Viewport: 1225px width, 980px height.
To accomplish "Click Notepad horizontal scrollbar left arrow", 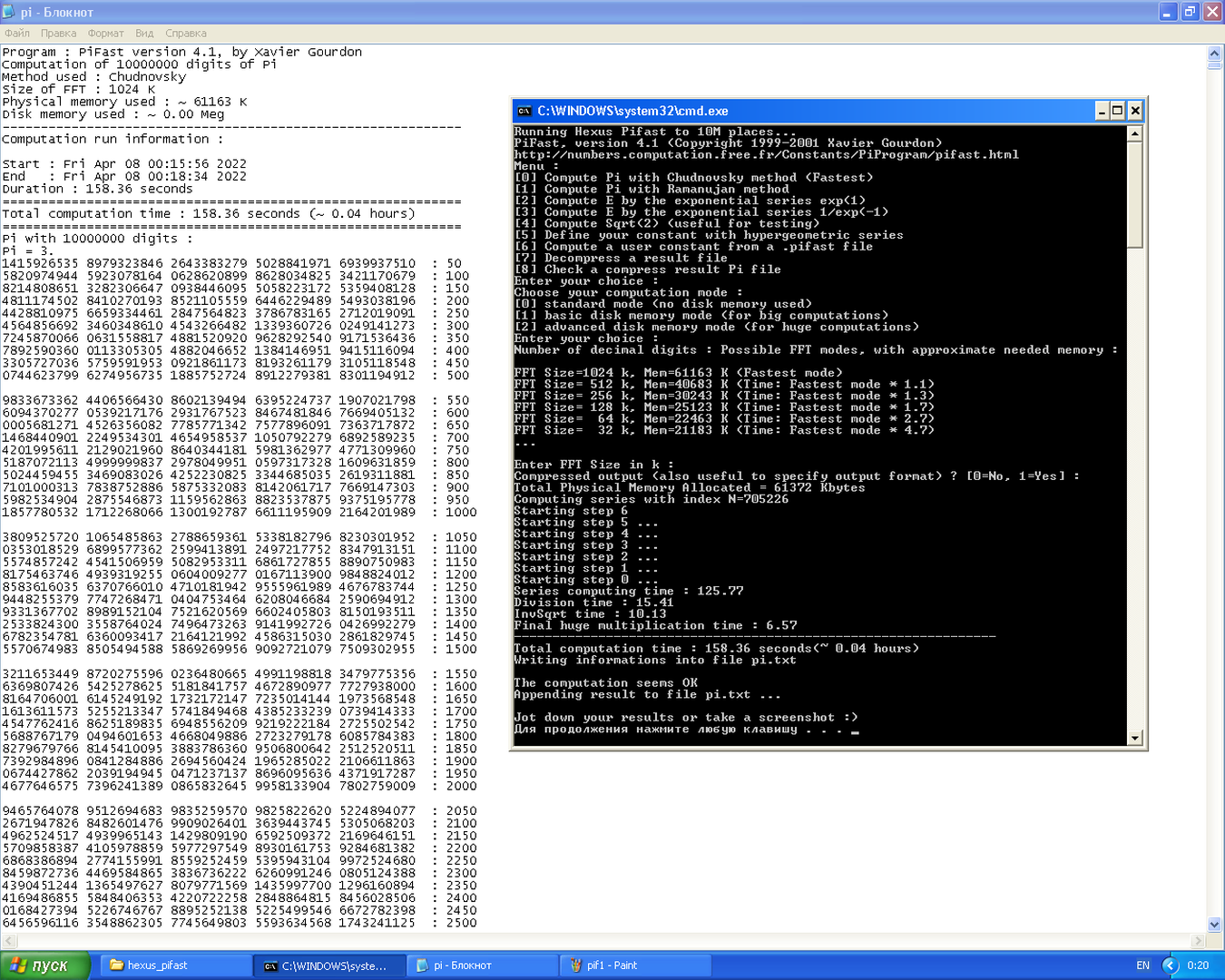I will [x=9, y=941].
